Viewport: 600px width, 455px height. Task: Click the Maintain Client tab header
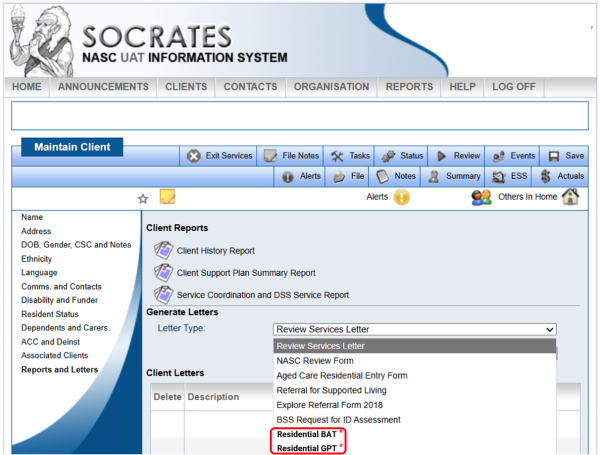[72, 147]
